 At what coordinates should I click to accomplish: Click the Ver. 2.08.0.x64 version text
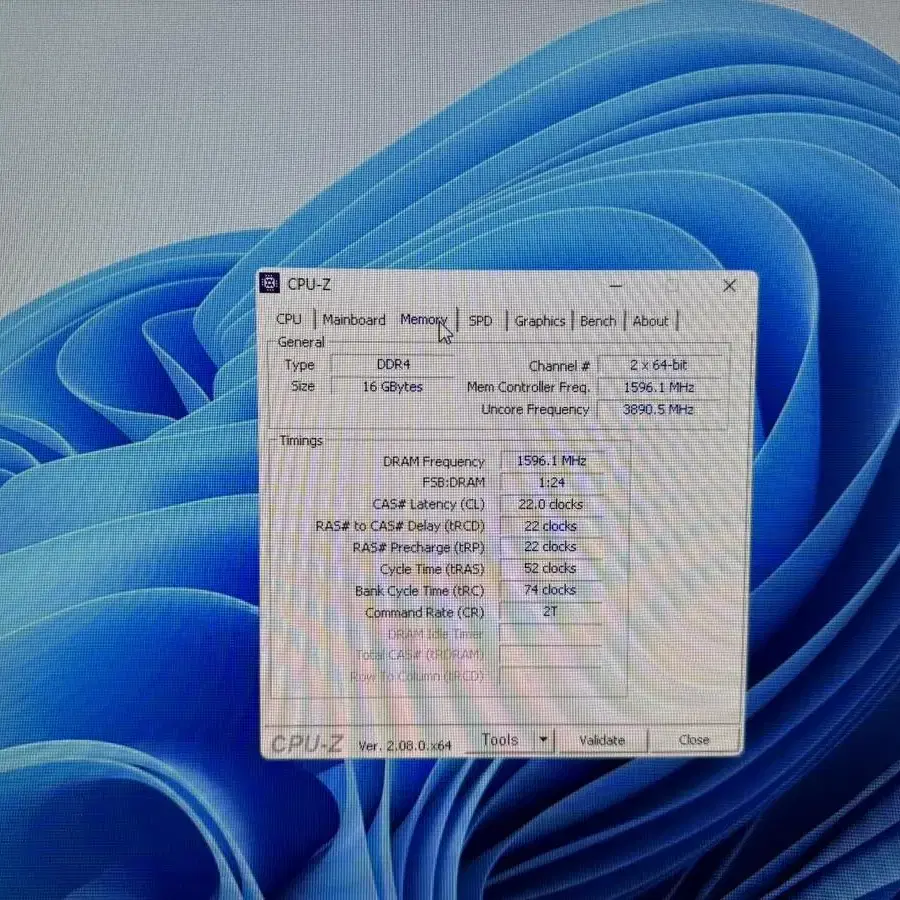(x=405, y=745)
